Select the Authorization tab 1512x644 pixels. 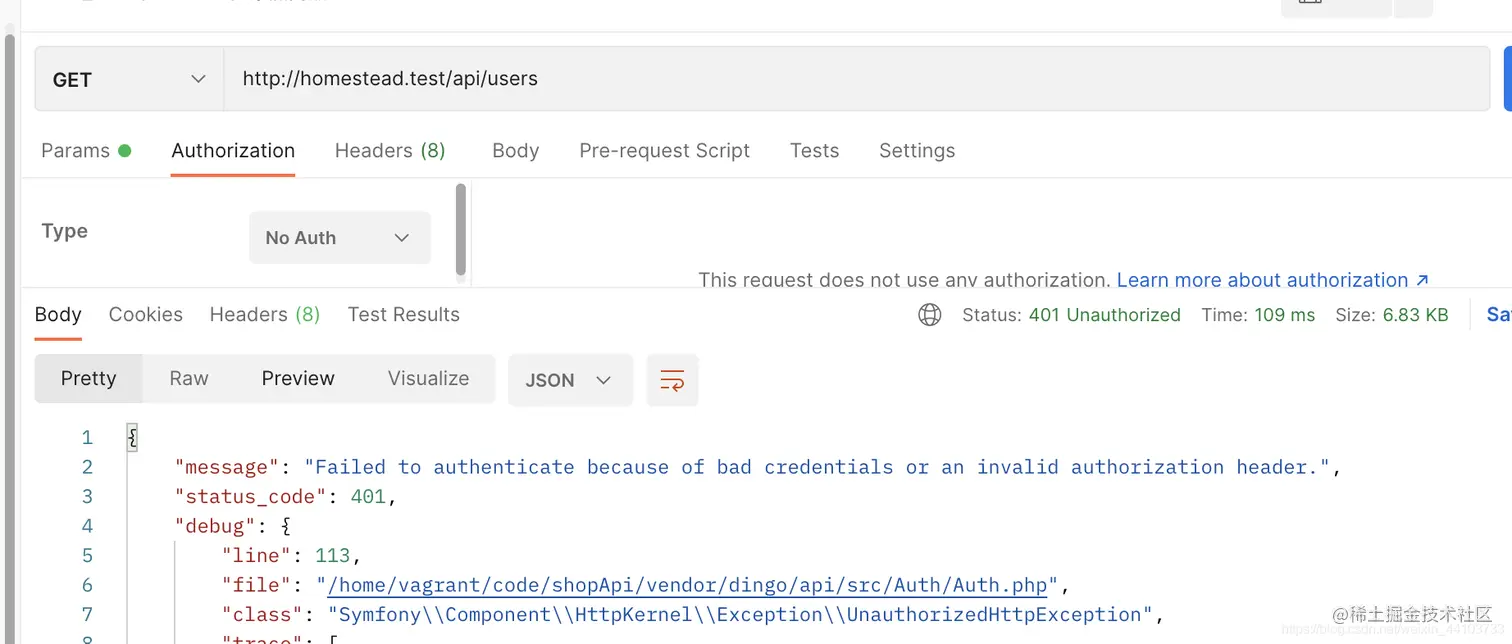pos(233,151)
